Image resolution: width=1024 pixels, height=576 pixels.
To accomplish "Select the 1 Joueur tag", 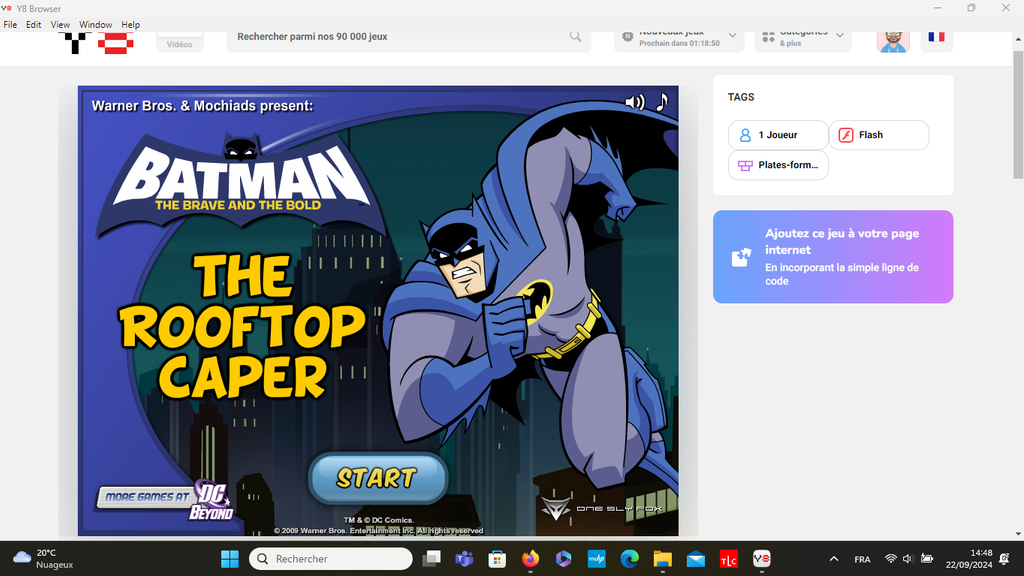I will pos(777,135).
